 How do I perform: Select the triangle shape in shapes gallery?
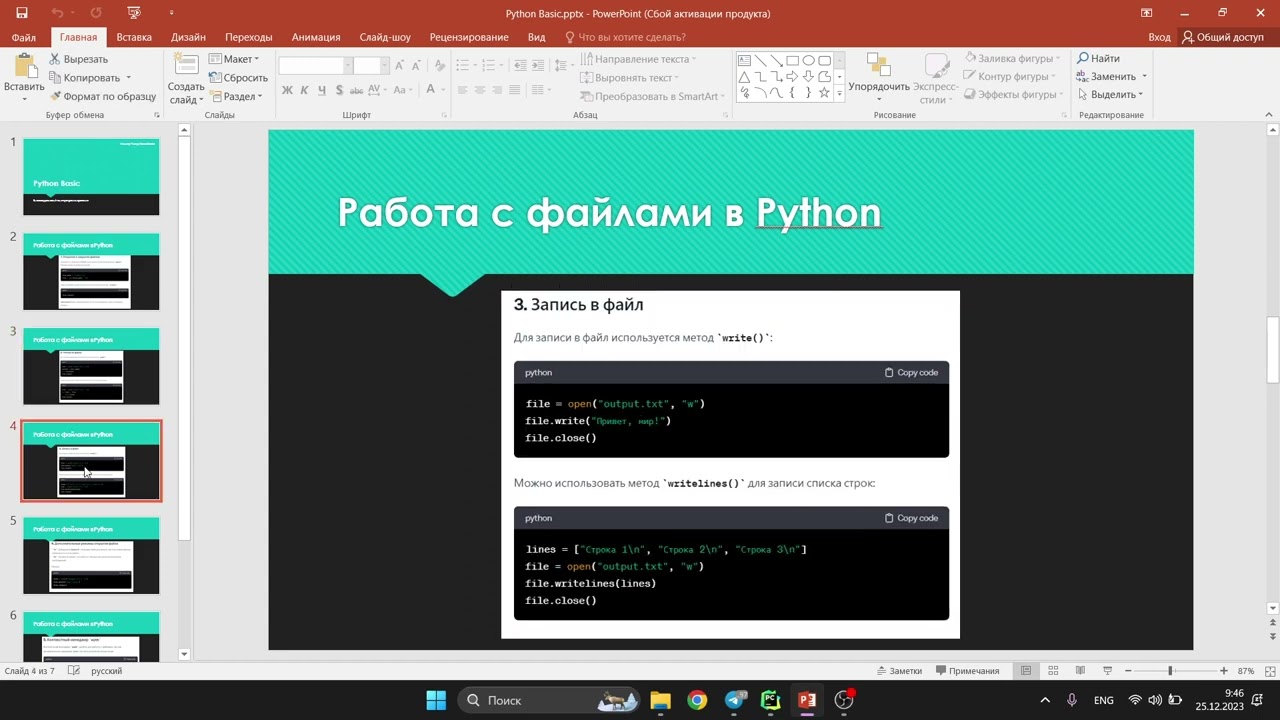tap(744, 76)
